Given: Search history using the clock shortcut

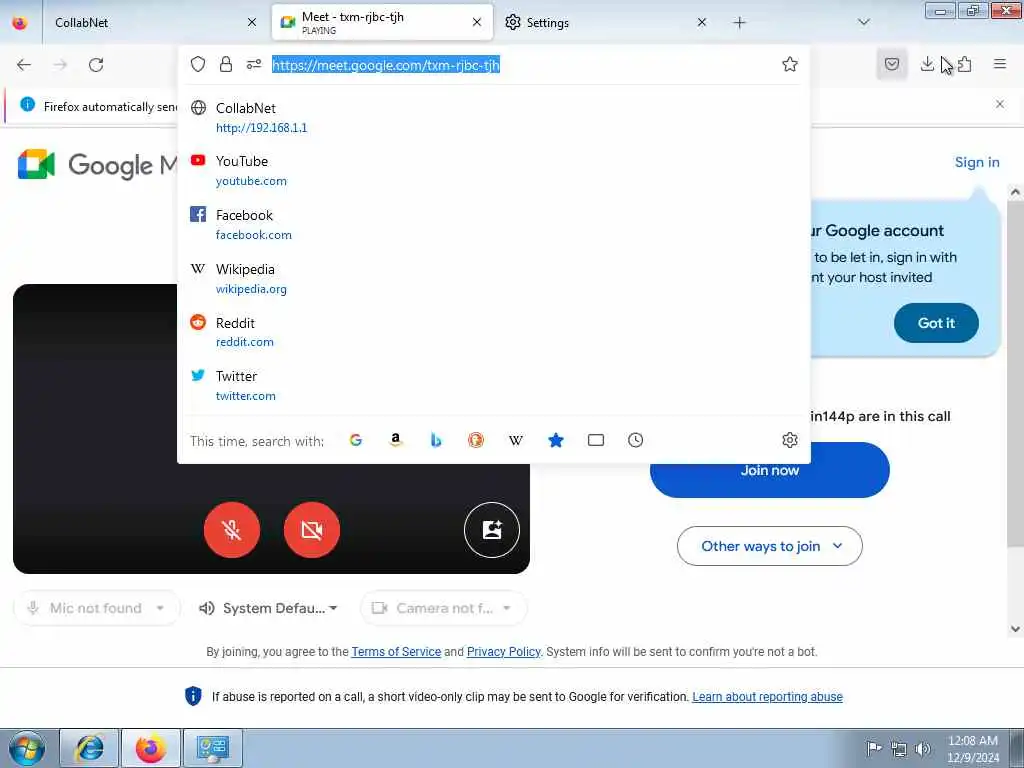Looking at the screenshot, I should click(x=635, y=440).
